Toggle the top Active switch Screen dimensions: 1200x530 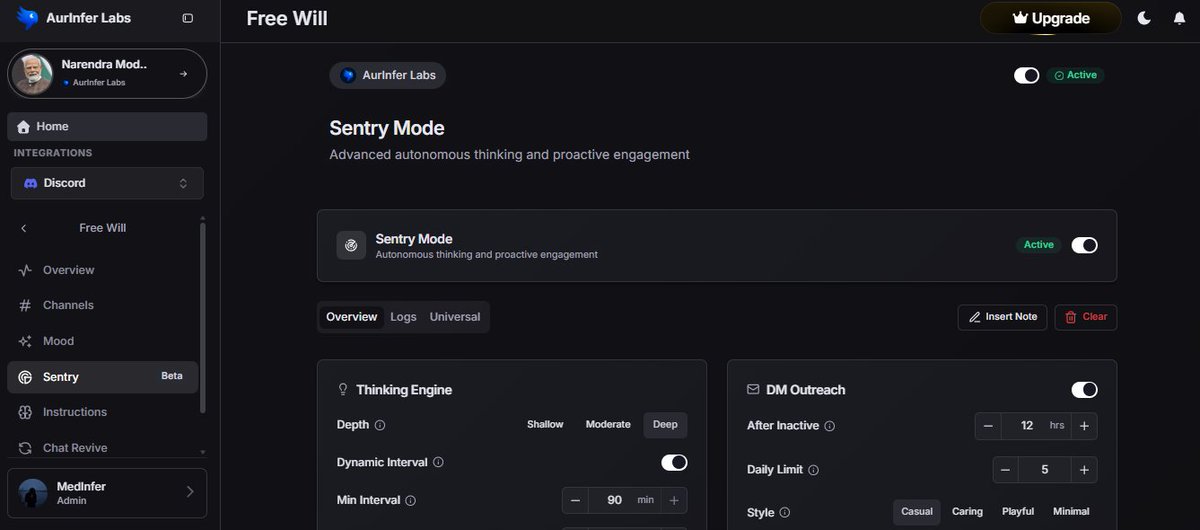pyautogui.click(x=1026, y=75)
